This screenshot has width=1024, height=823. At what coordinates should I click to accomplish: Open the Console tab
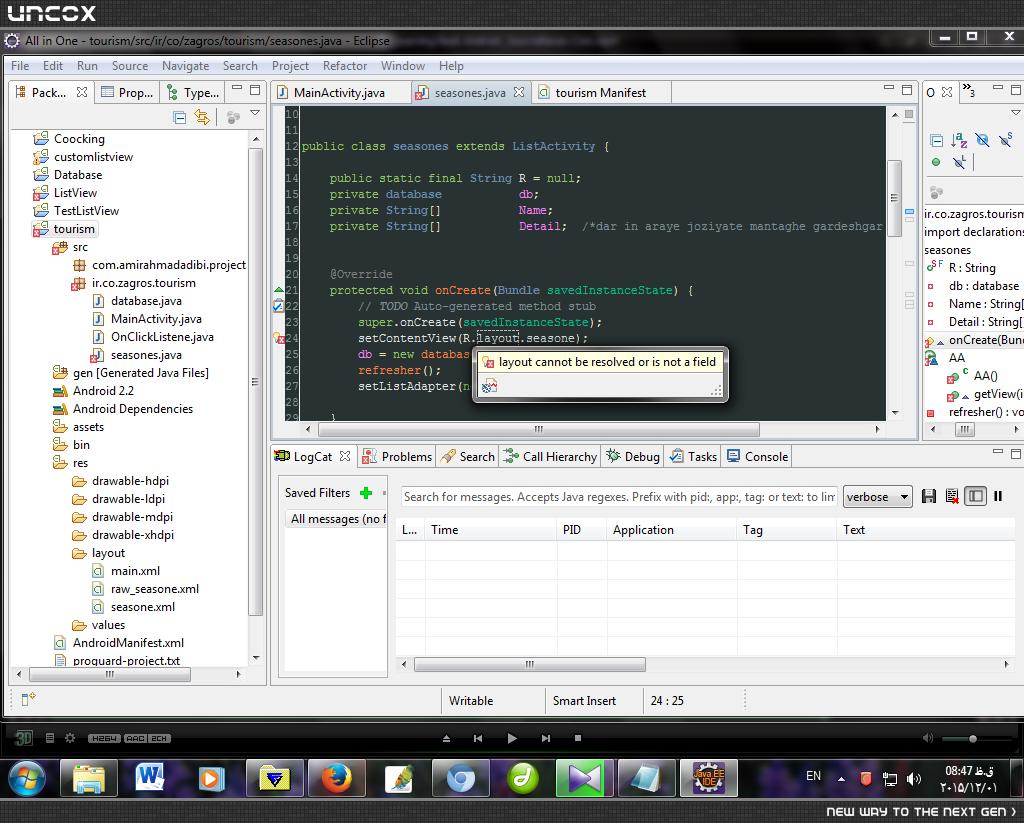pyautogui.click(x=758, y=457)
